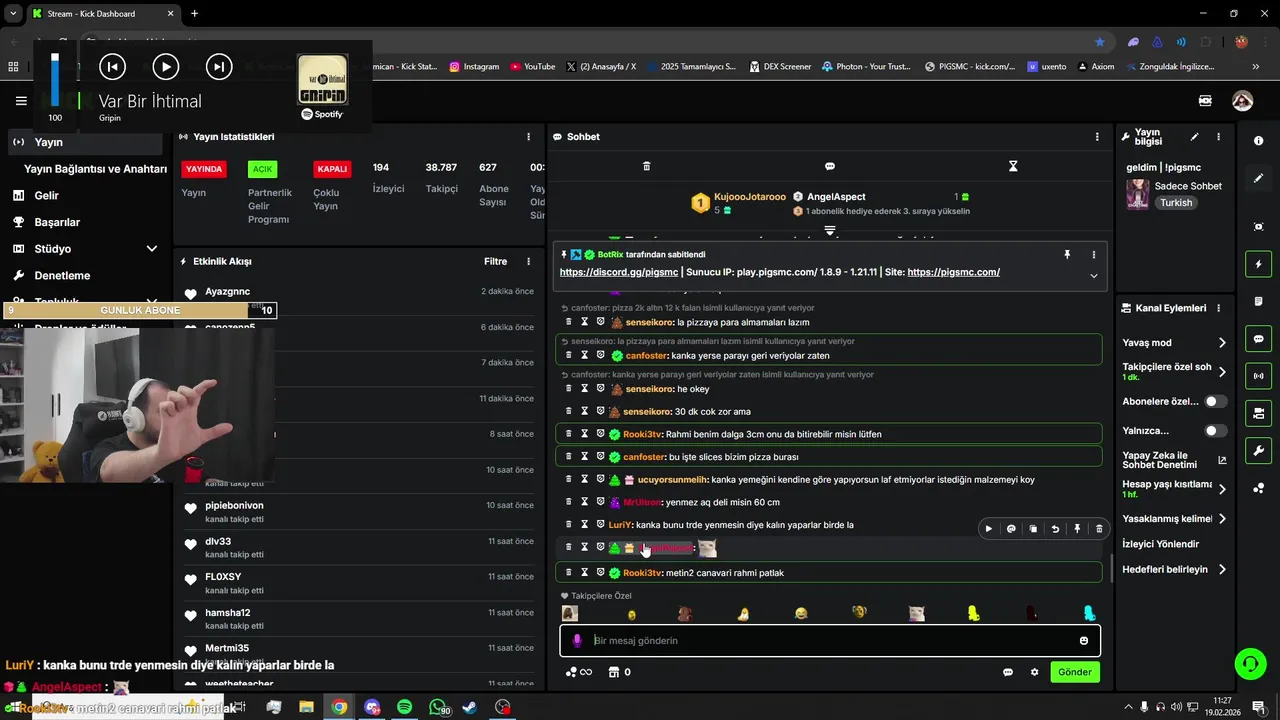Image resolution: width=1280 pixels, height=720 pixels.
Task: Edit Yayın bilgisi with pencil icon
Action: click(1194, 137)
